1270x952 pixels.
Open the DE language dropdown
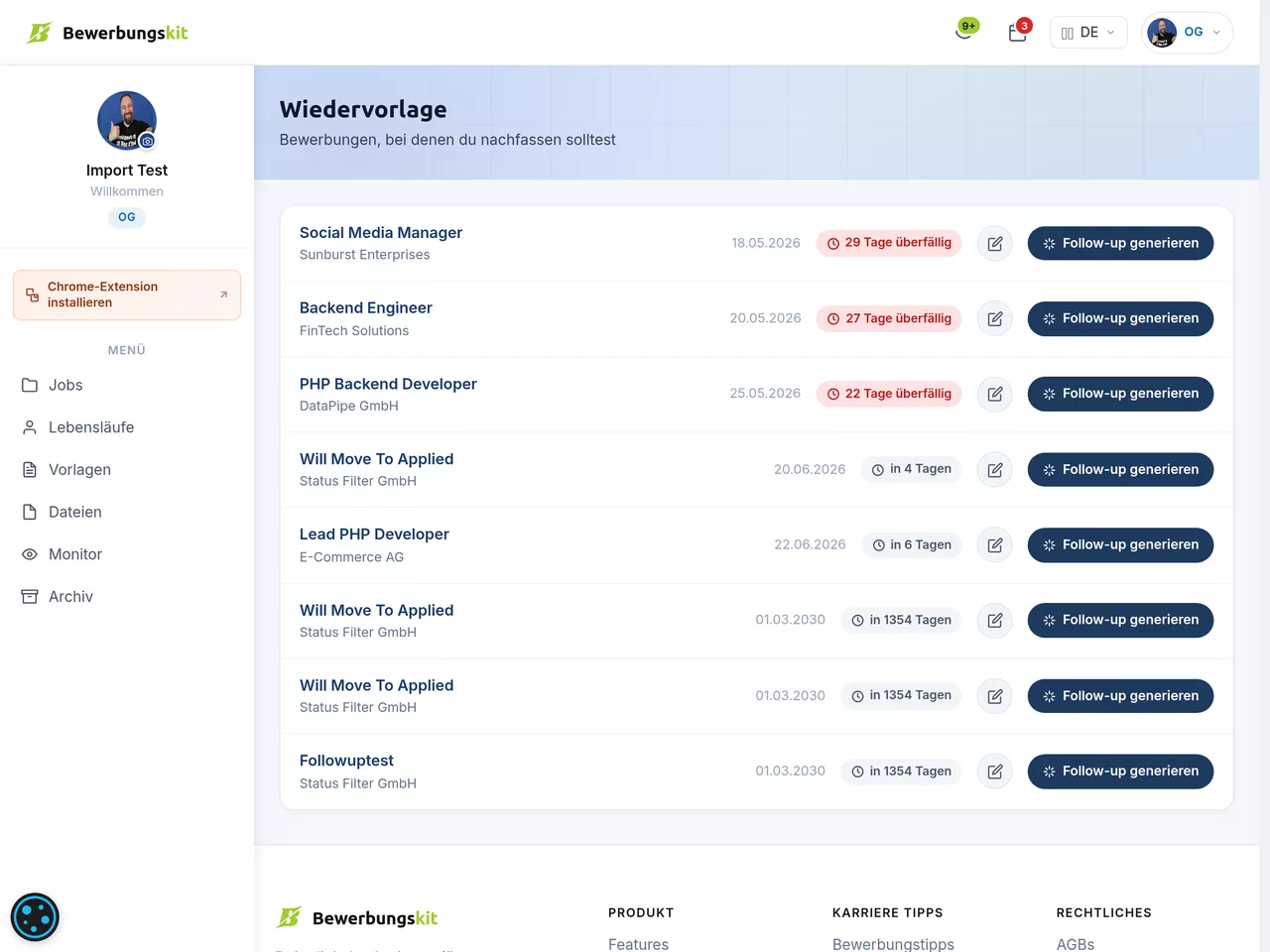(x=1088, y=33)
